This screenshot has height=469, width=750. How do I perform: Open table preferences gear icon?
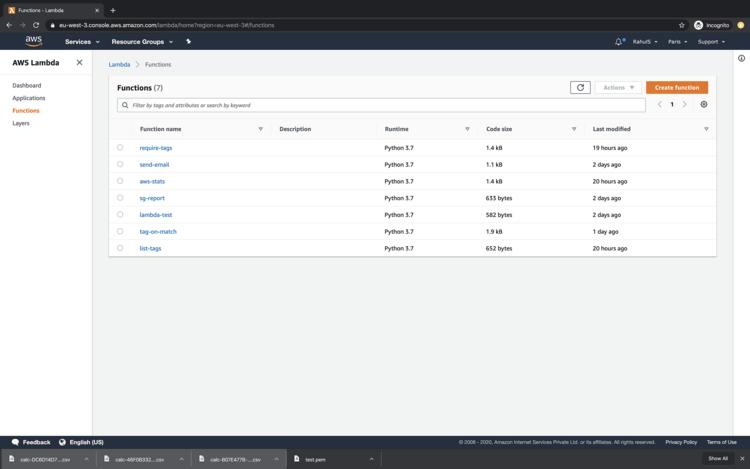click(x=704, y=105)
